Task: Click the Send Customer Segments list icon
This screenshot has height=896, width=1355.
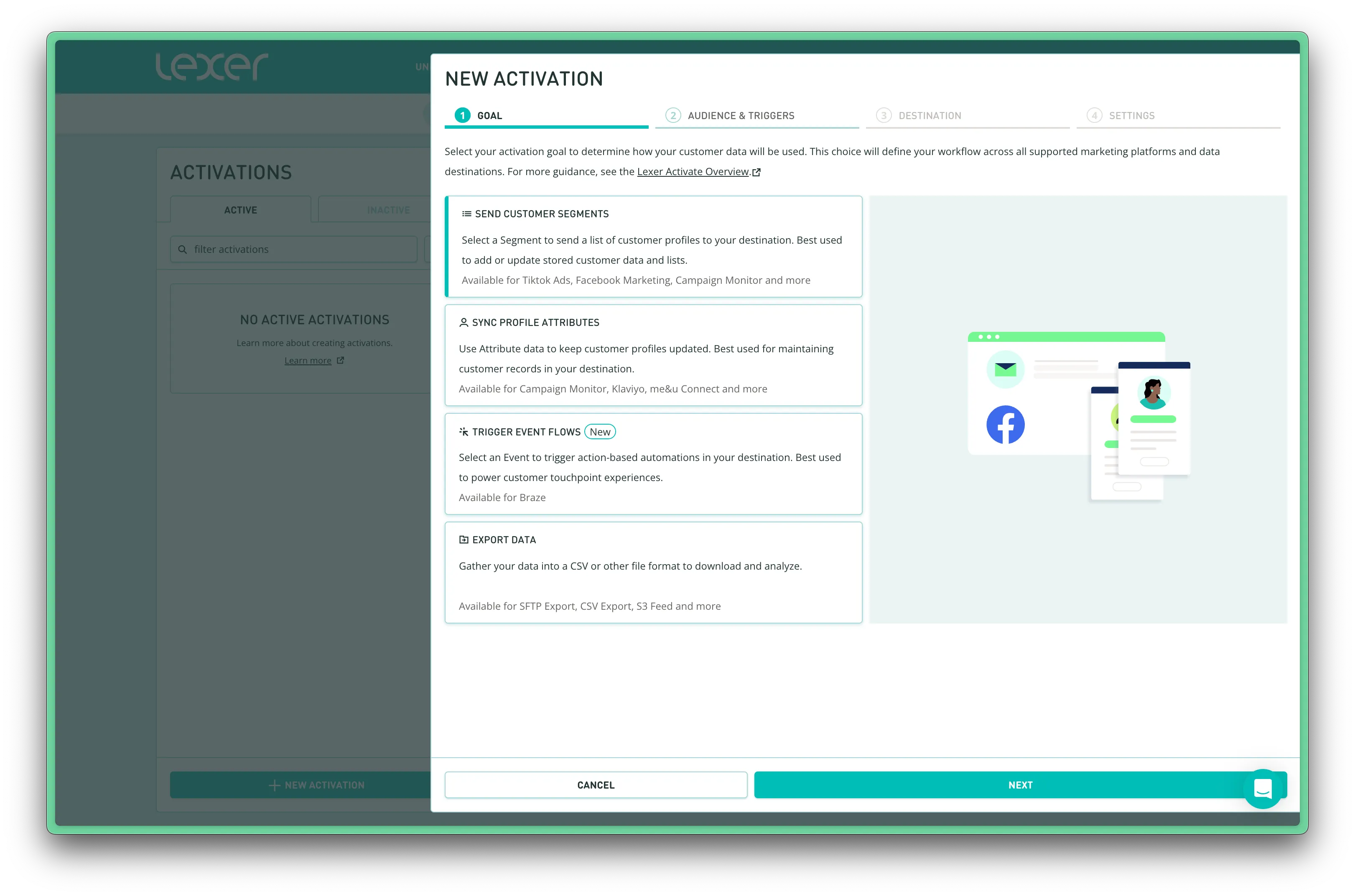Action: click(466, 214)
